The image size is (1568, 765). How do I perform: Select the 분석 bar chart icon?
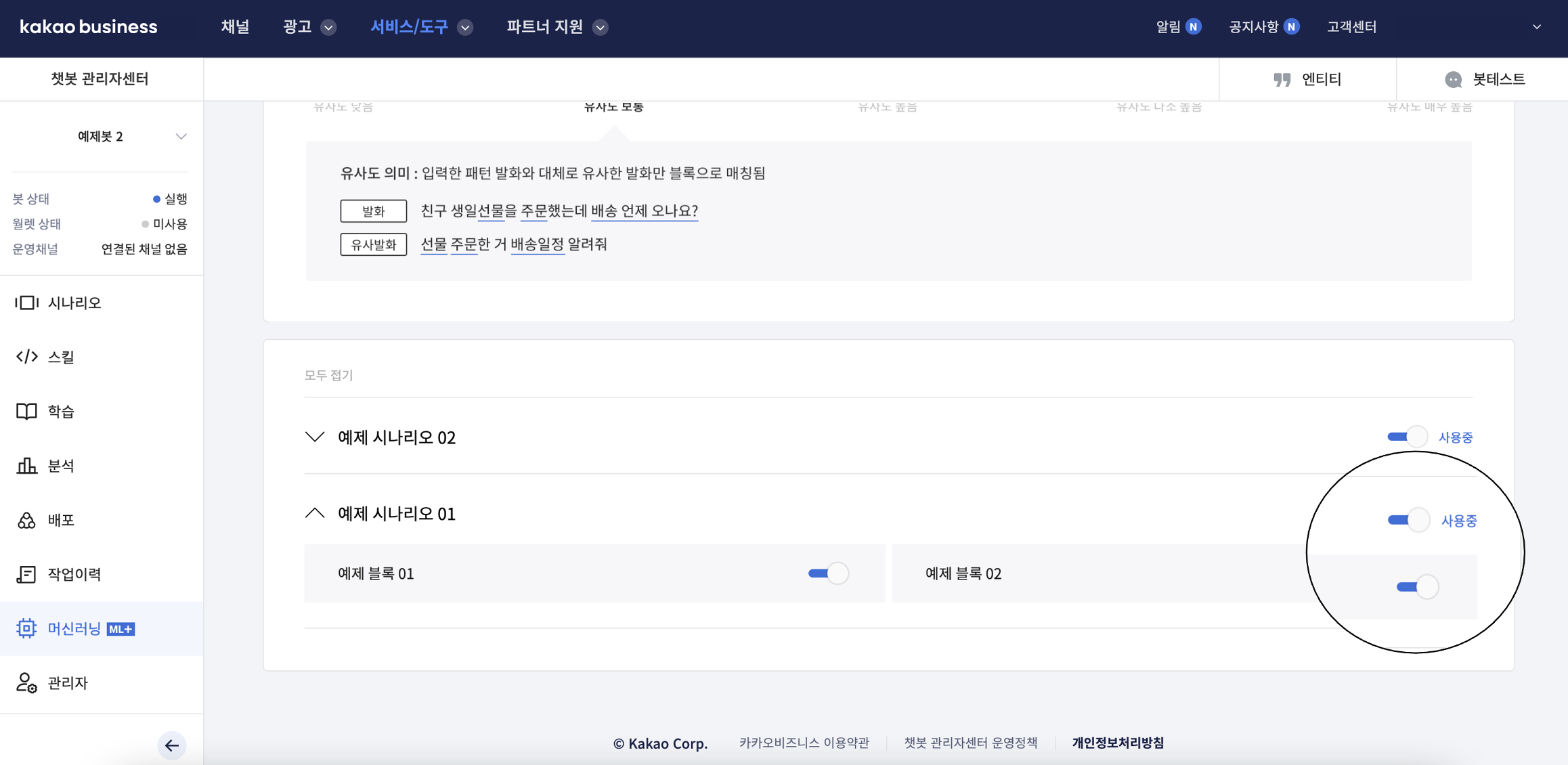click(x=26, y=466)
